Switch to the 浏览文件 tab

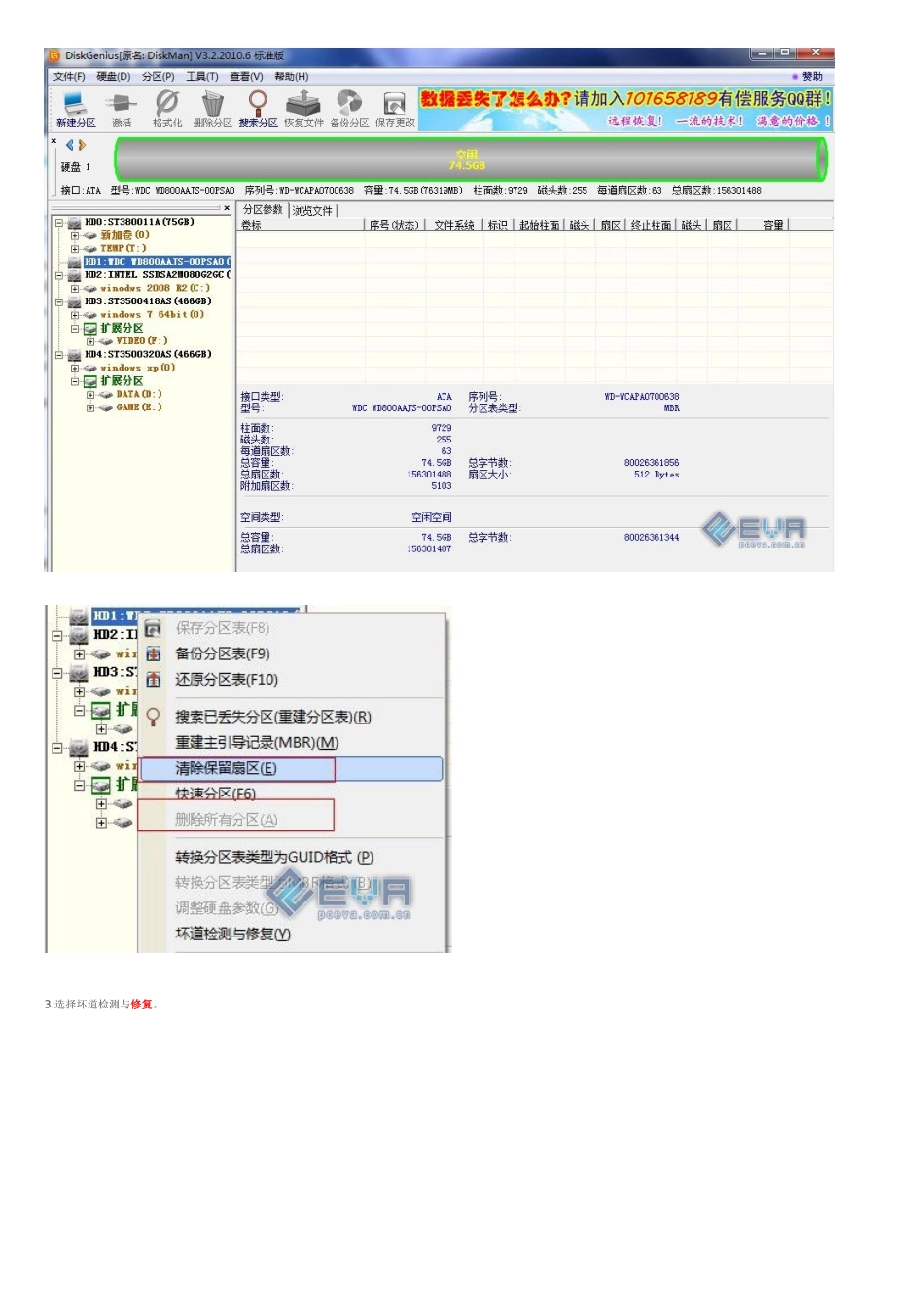click(x=312, y=211)
